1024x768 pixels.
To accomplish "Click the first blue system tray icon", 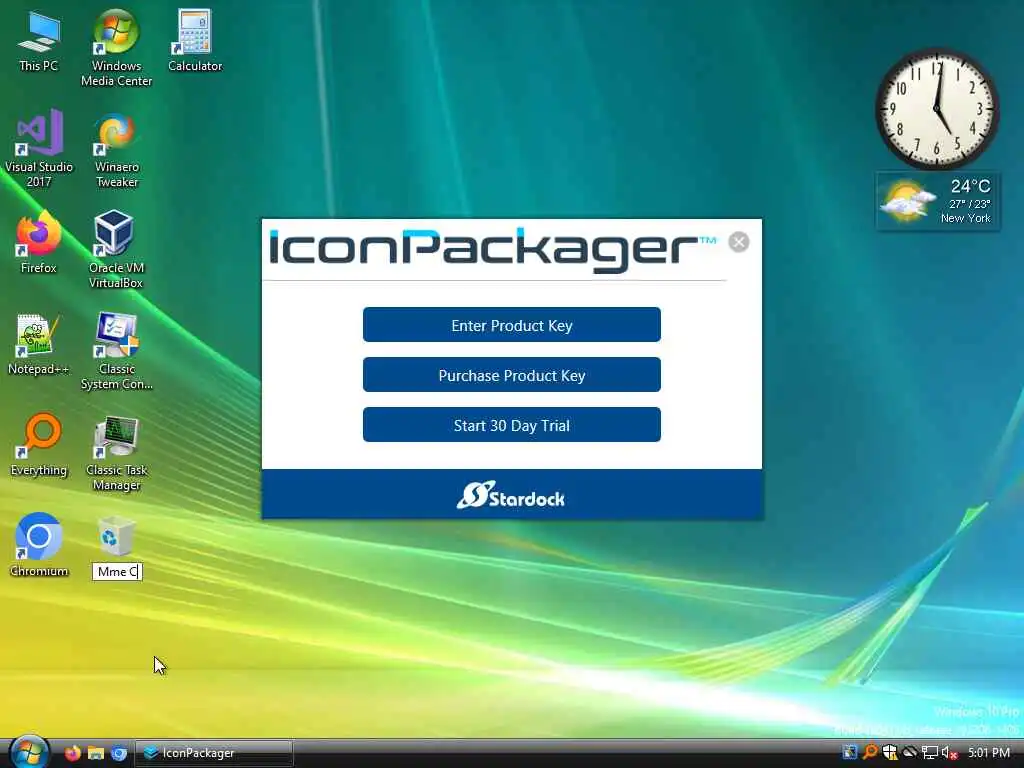I will click(850, 752).
